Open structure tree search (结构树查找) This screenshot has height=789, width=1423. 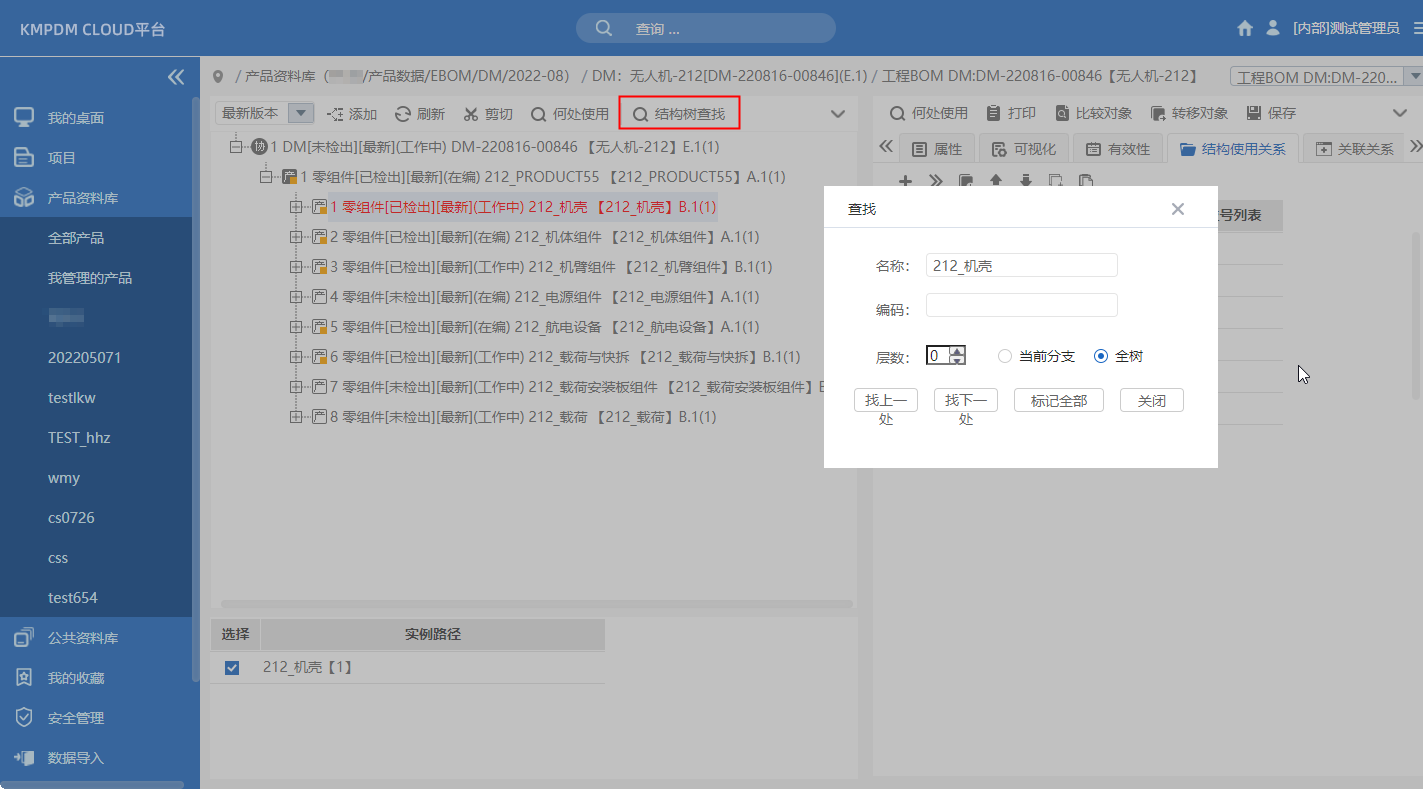point(679,114)
